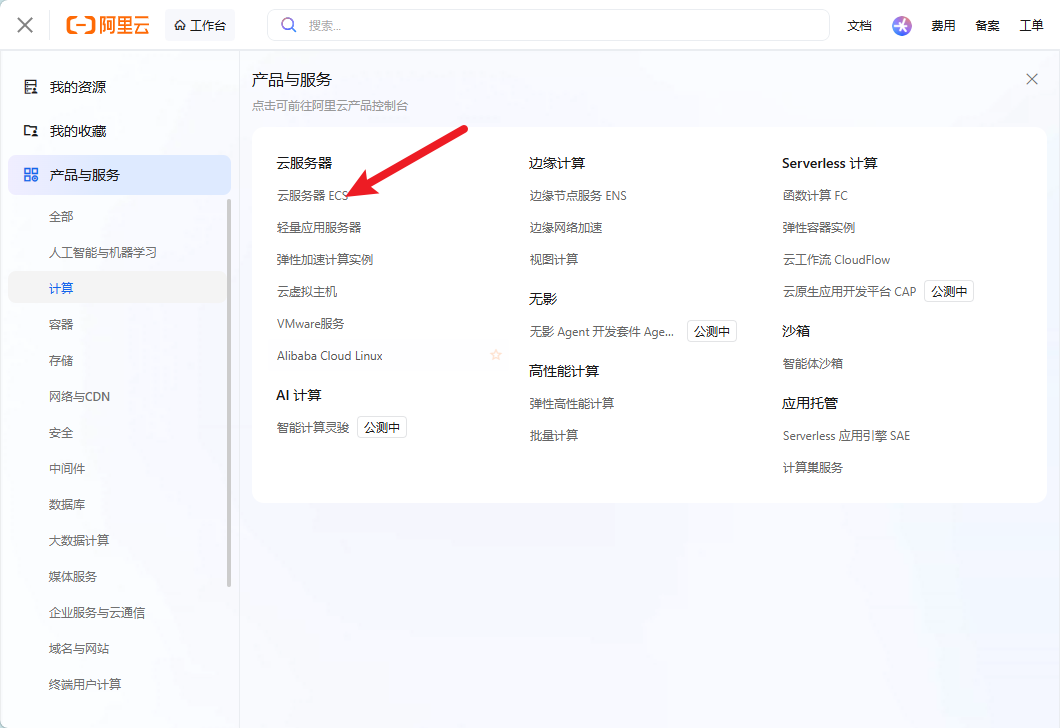Screen dimensions: 1060x728
Task: Click the 产品与服务 grid icon
Action: pyautogui.click(x=31, y=175)
